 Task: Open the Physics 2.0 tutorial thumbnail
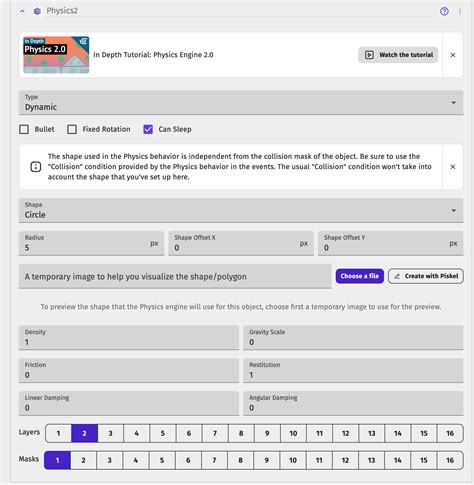point(56,55)
